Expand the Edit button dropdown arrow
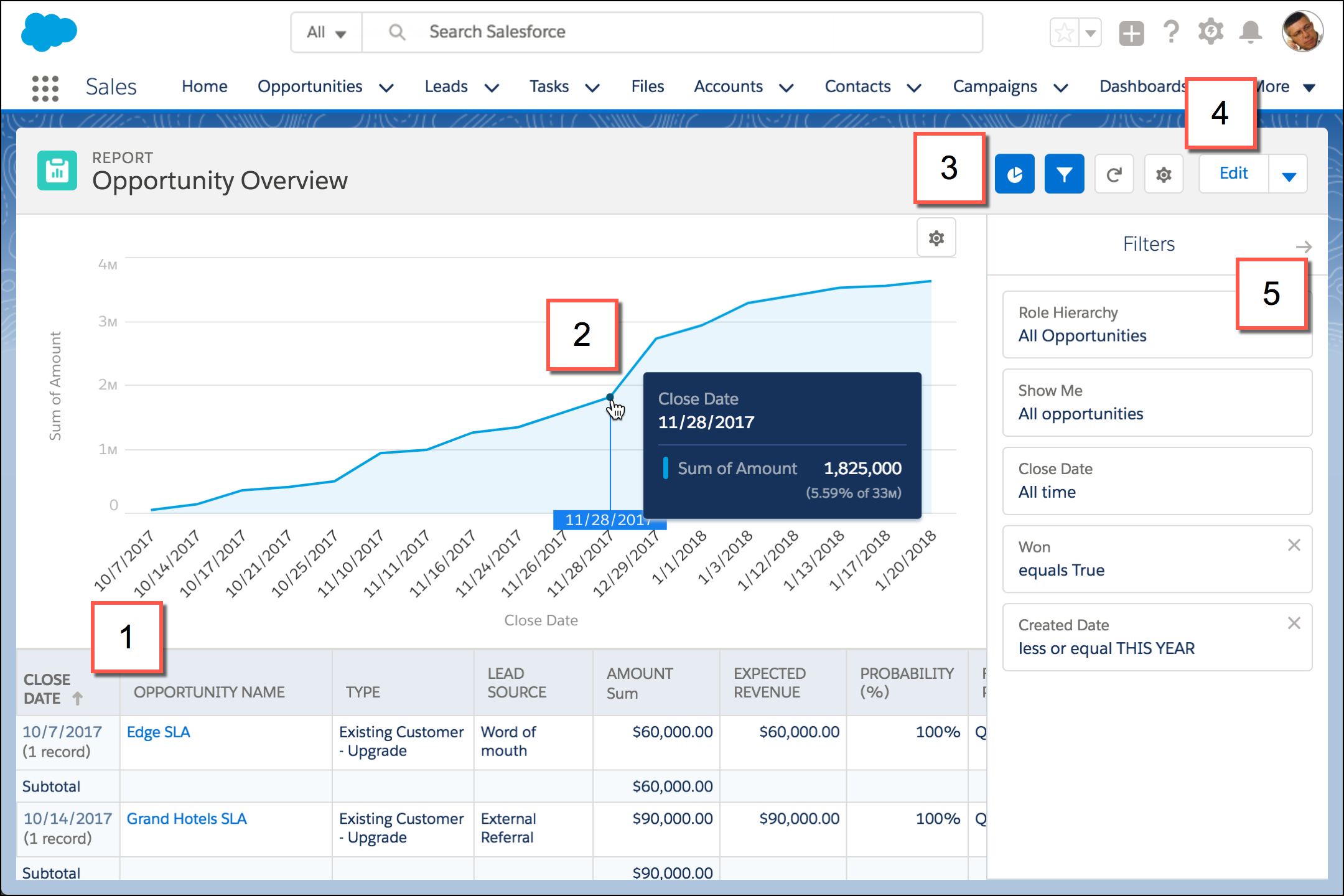Viewport: 1344px width, 896px height. (1291, 173)
